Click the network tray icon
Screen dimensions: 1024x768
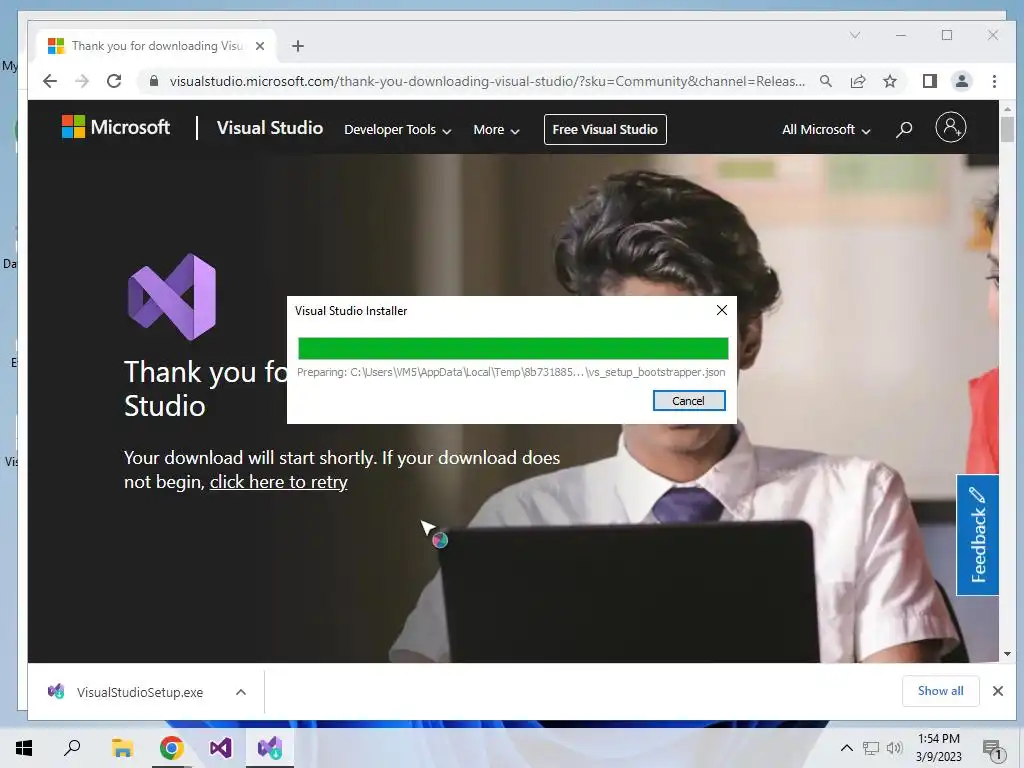(871, 748)
